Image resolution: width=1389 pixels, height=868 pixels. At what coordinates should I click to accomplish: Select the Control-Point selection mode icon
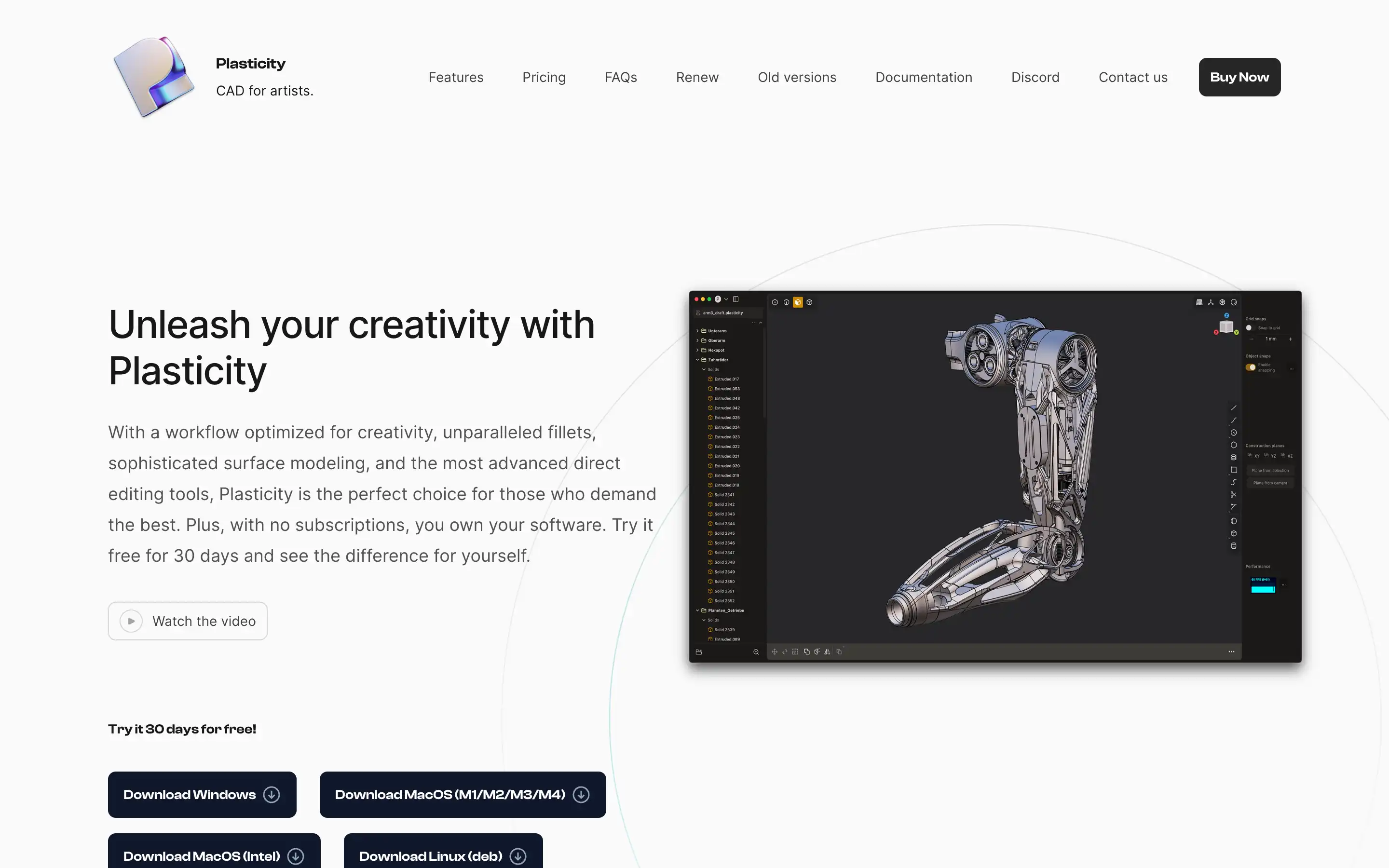775,302
